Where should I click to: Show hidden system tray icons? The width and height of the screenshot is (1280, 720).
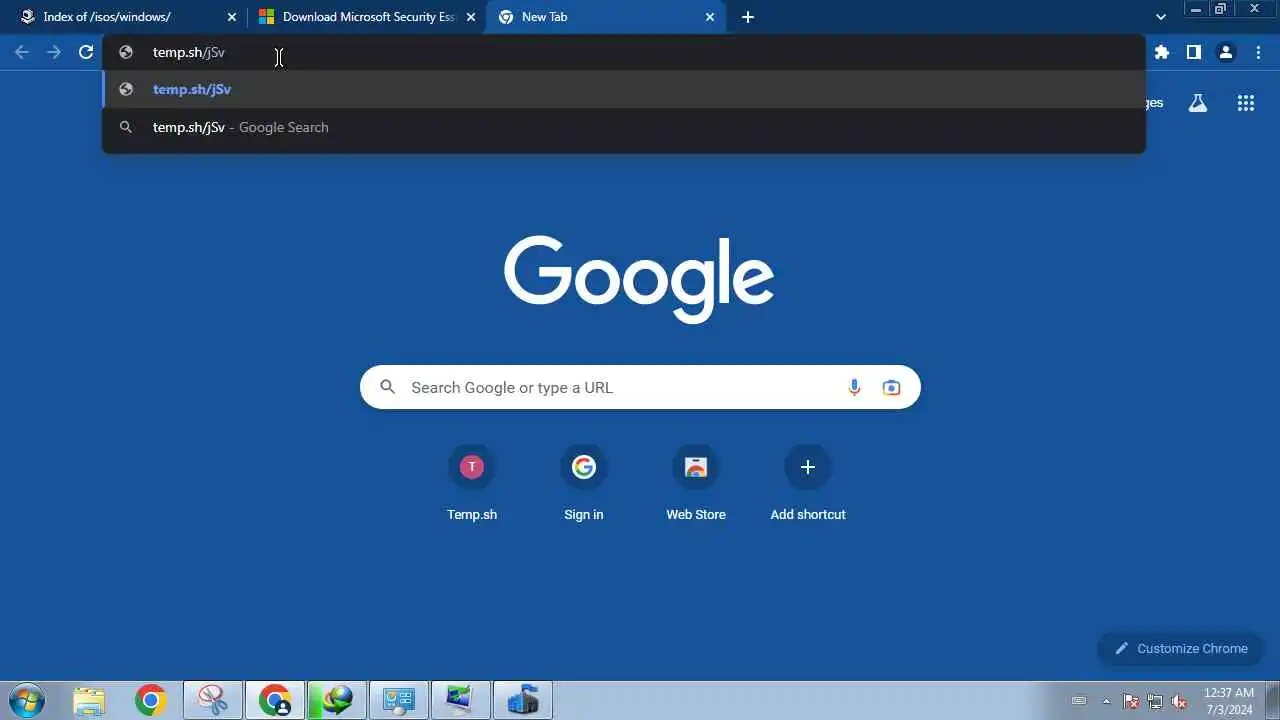point(1106,701)
